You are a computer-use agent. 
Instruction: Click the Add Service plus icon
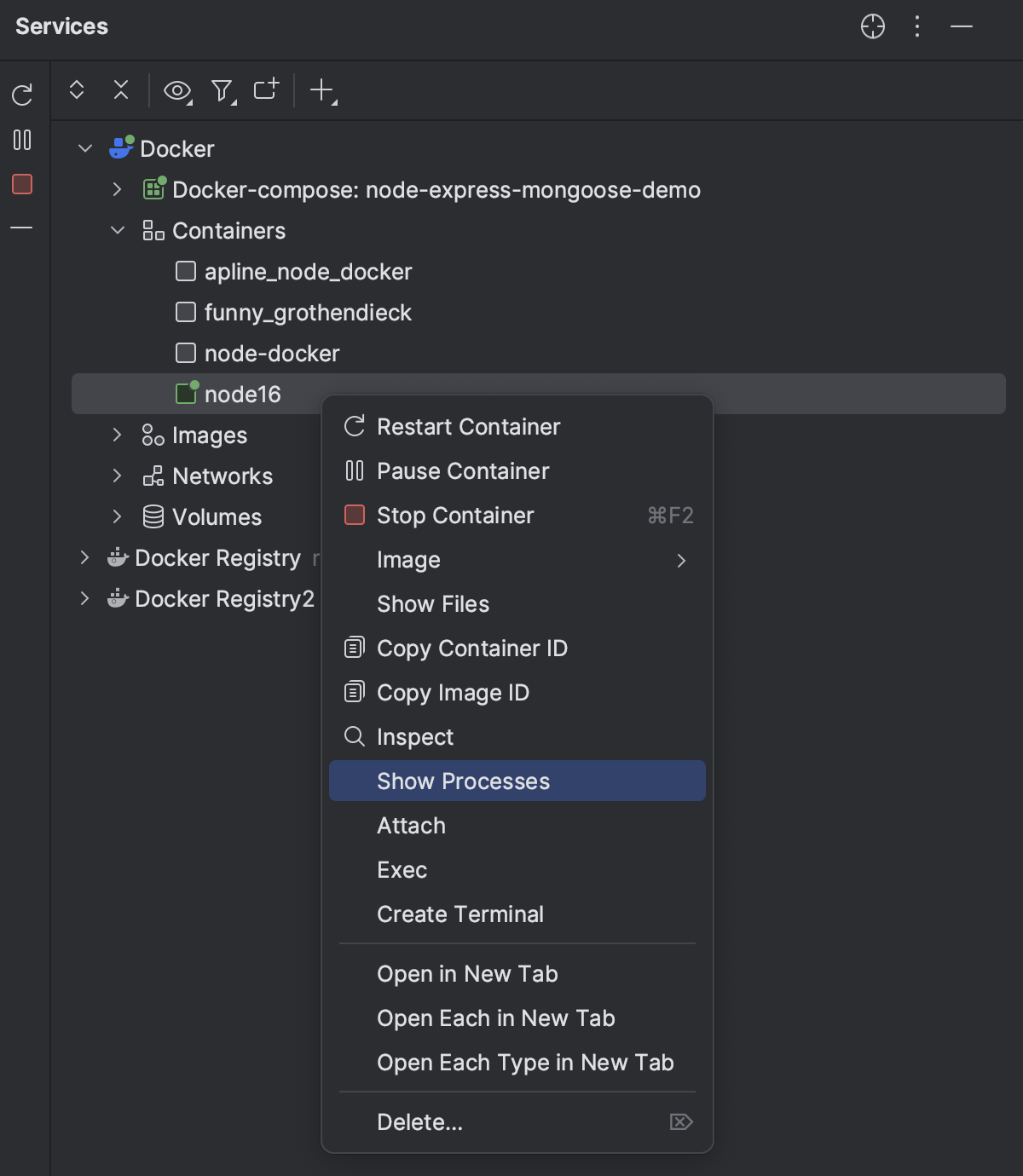click(x=322, y=90)
